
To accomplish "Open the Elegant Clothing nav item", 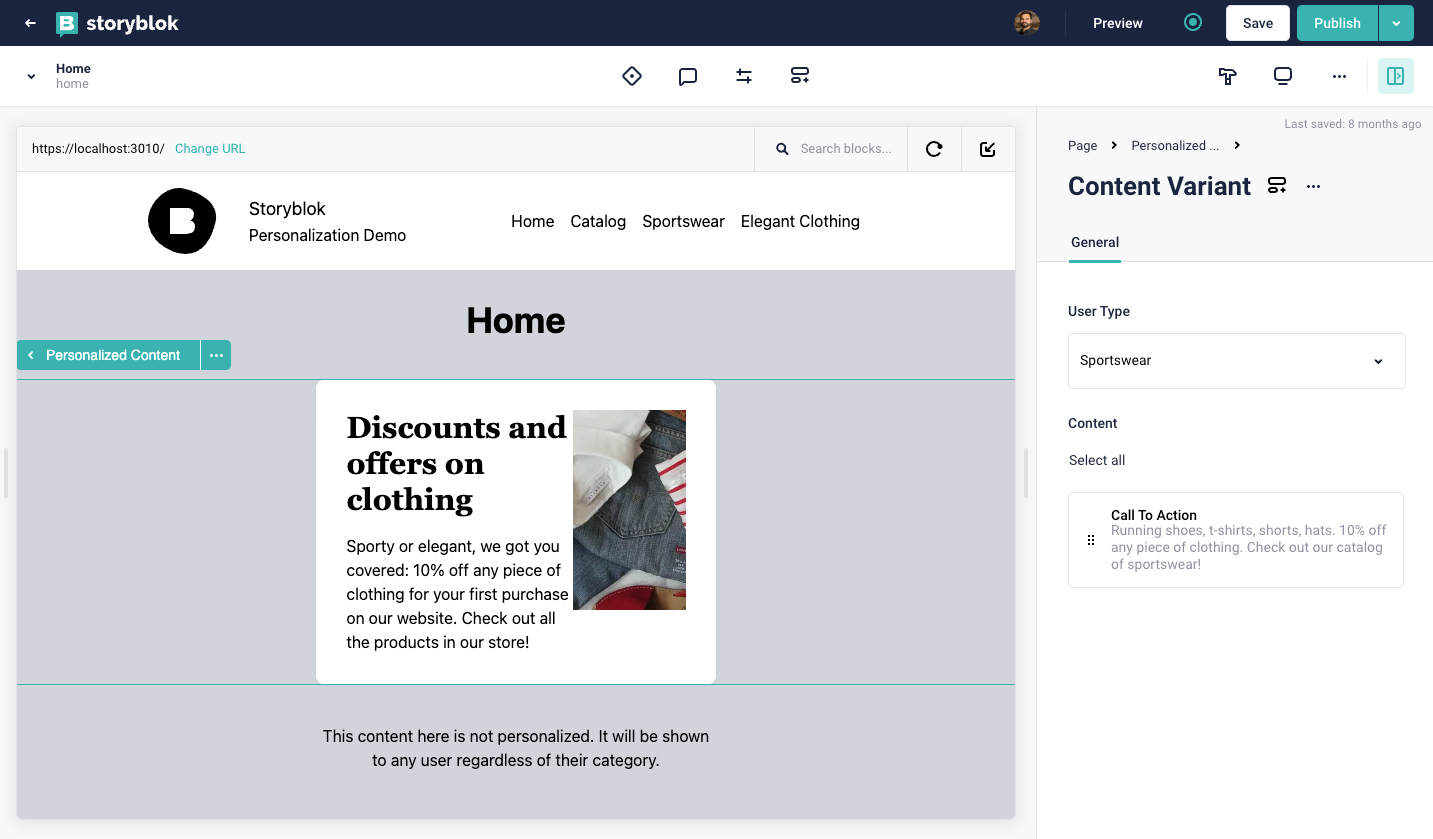I will (x=800, y=221).
